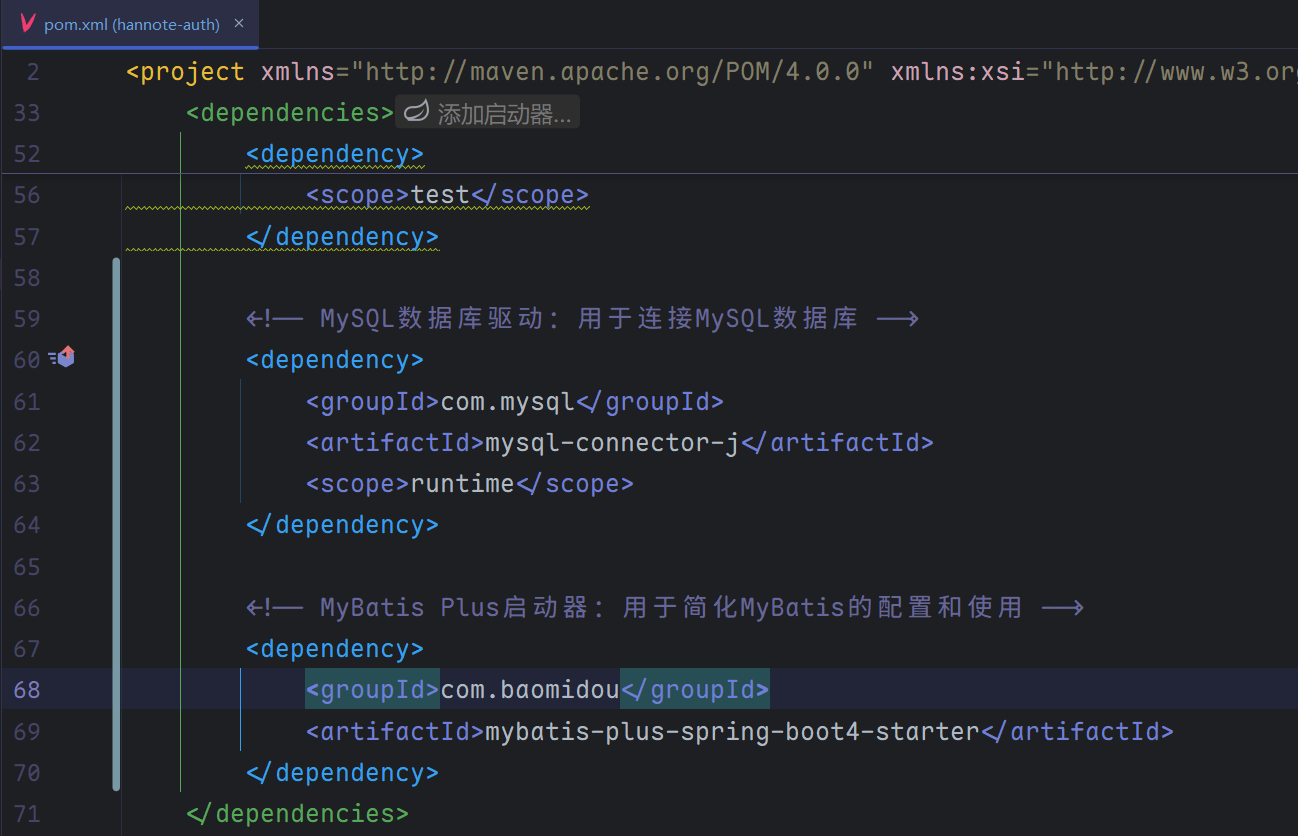The image size is (1298, 836).
Task: Click the test scope value on line 56
Action: coord(441,195)
